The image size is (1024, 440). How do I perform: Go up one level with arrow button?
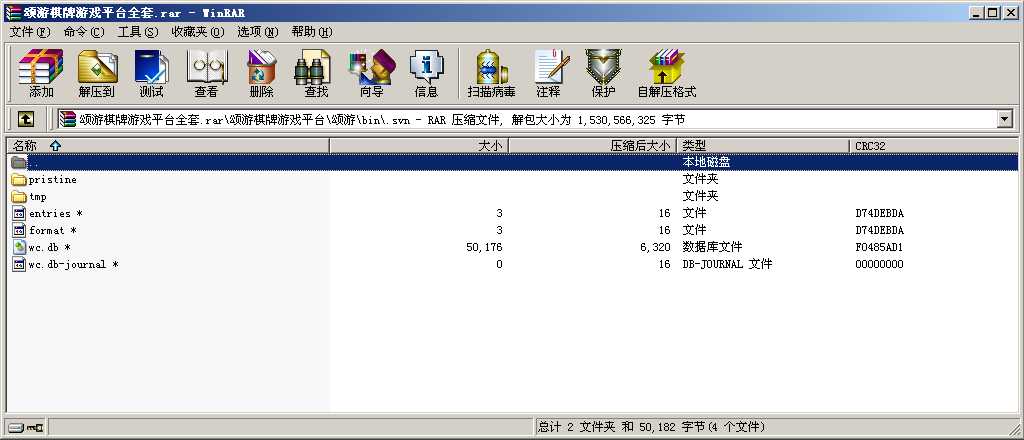pyautogui.click(x=25, y=119)
